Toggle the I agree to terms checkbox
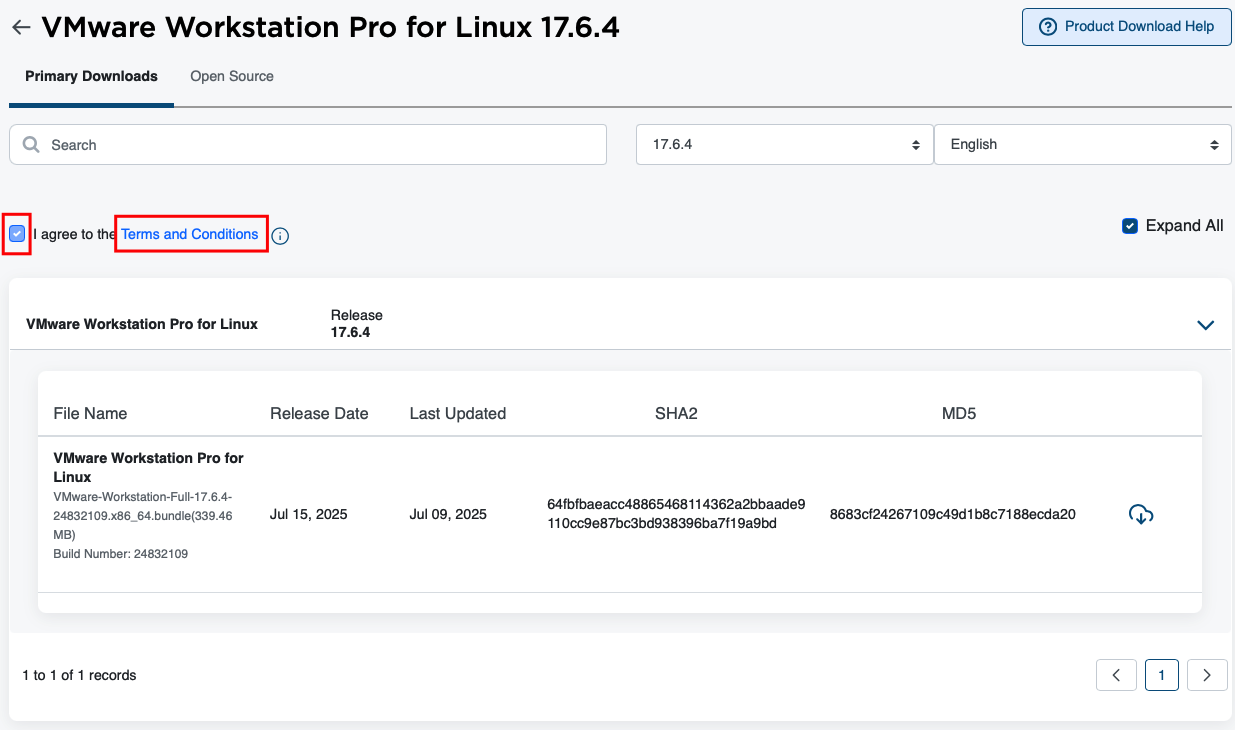Viewport: 1235px width, 730px height. tap(17, 234)
